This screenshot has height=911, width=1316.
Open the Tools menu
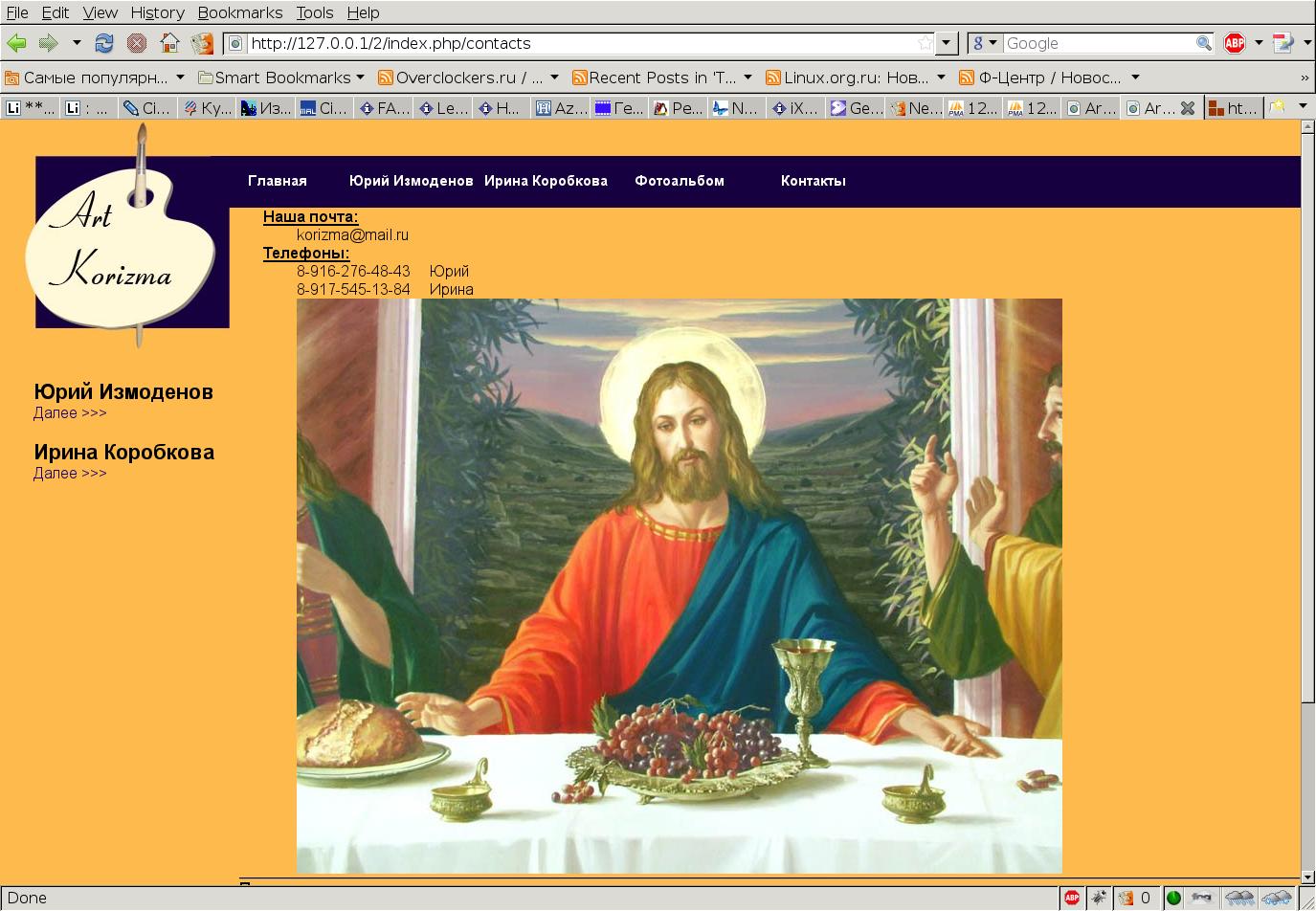coord(315,12)
